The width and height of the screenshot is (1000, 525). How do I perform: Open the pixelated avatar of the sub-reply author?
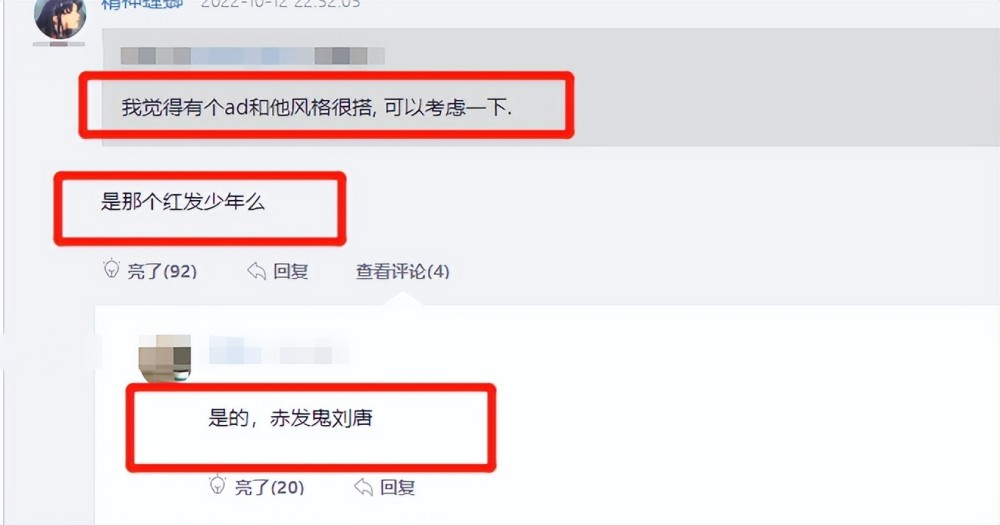(x=165, y=359)
